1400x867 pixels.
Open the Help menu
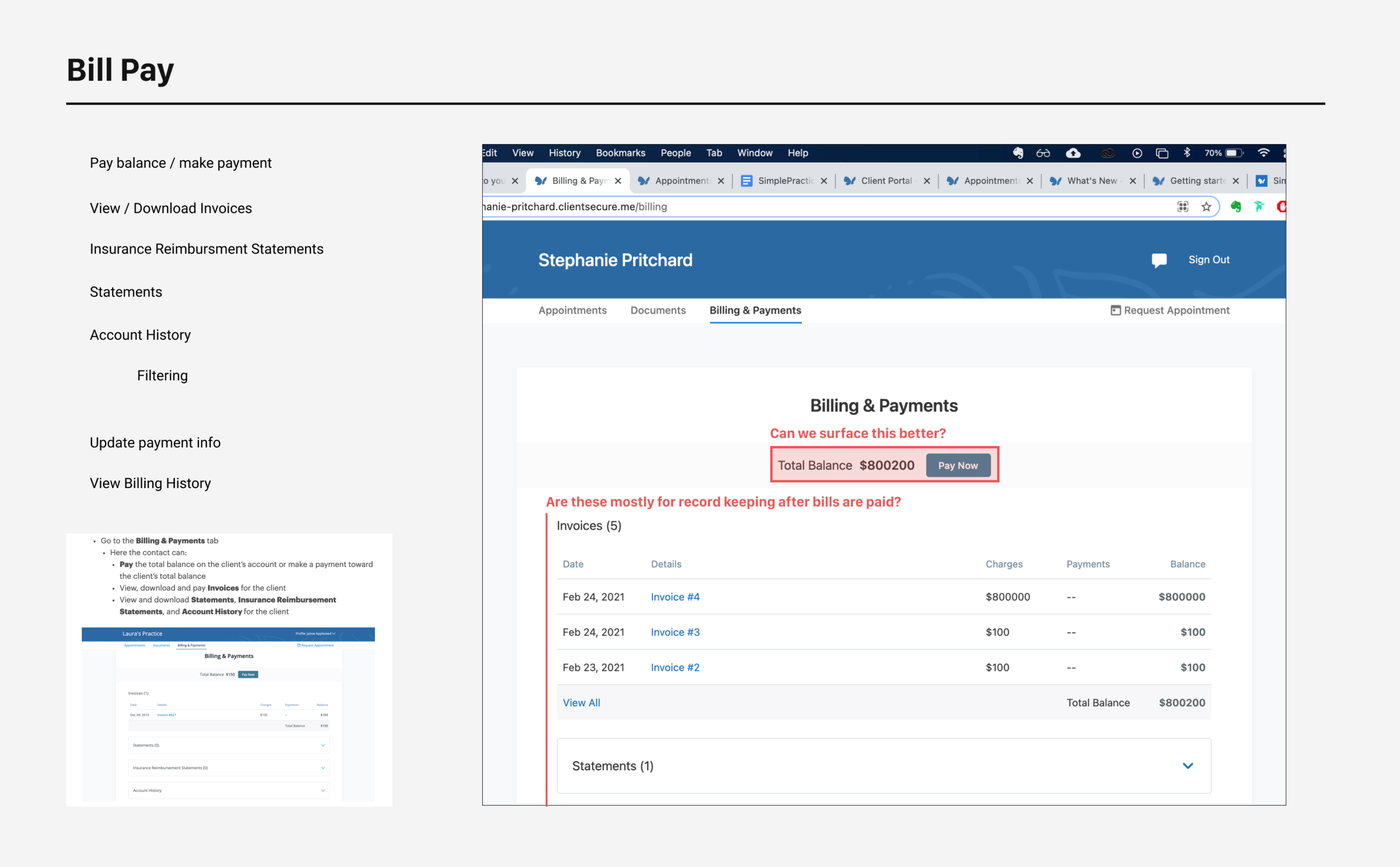tap(797, 153)
